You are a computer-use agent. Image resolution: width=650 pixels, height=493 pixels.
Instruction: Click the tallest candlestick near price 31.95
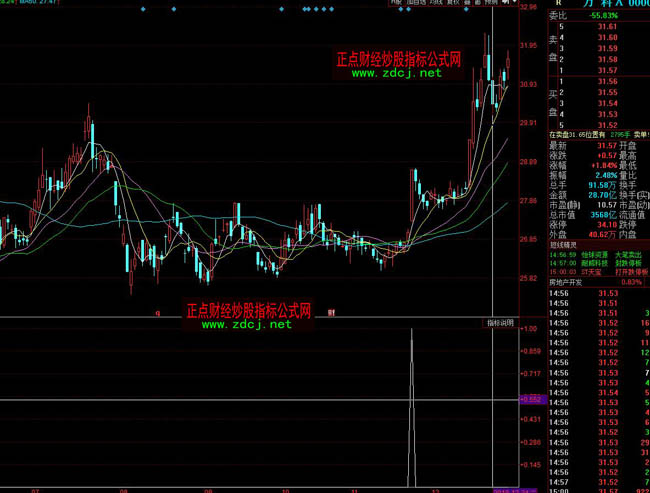(488, 60)
